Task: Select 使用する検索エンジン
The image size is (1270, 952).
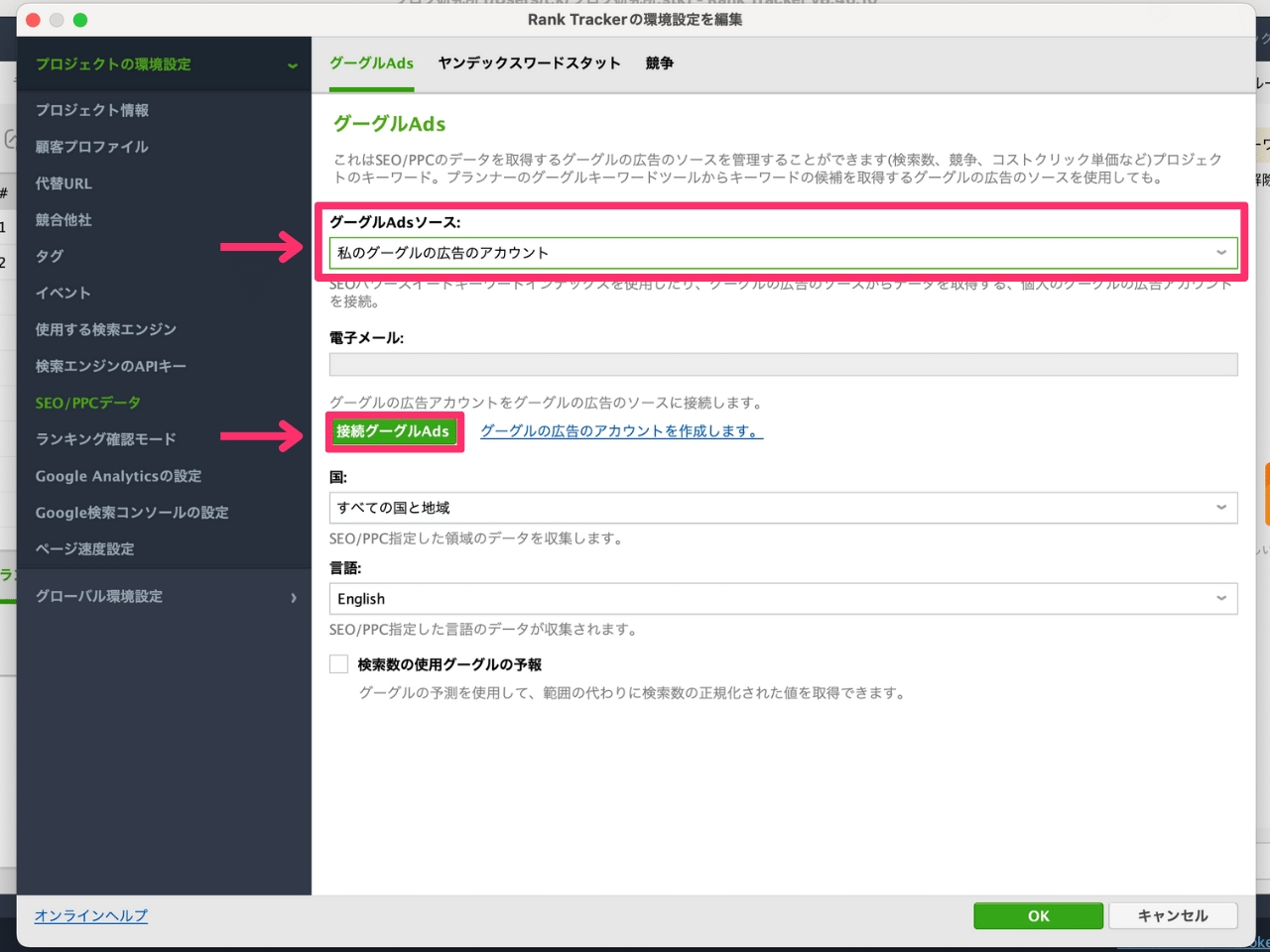Action: pyautogui.click(x=106, y=329)
